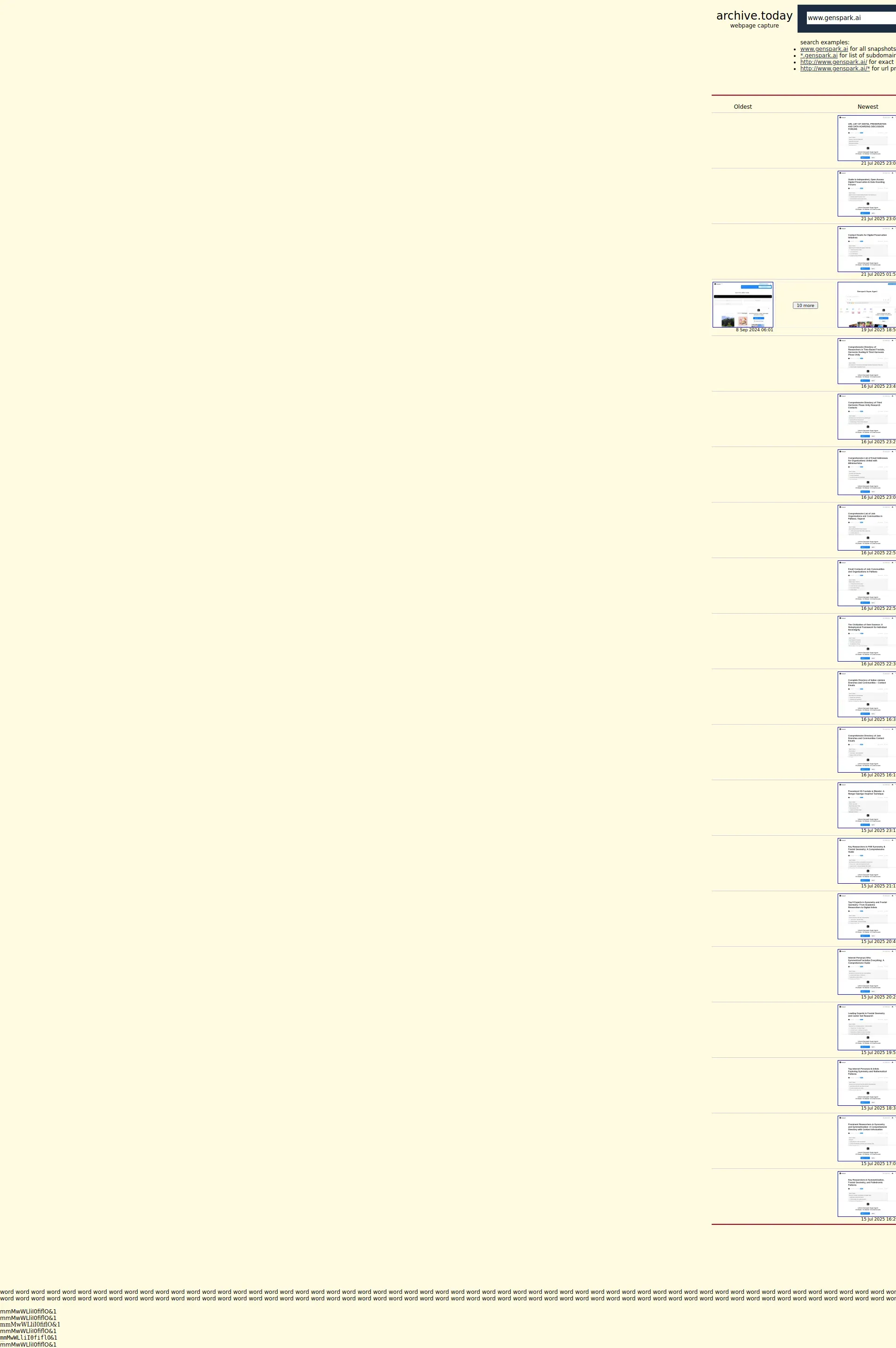Open snapshot about Jain Organizations in Palitana, Gujarat

click(x=866, y=528)
